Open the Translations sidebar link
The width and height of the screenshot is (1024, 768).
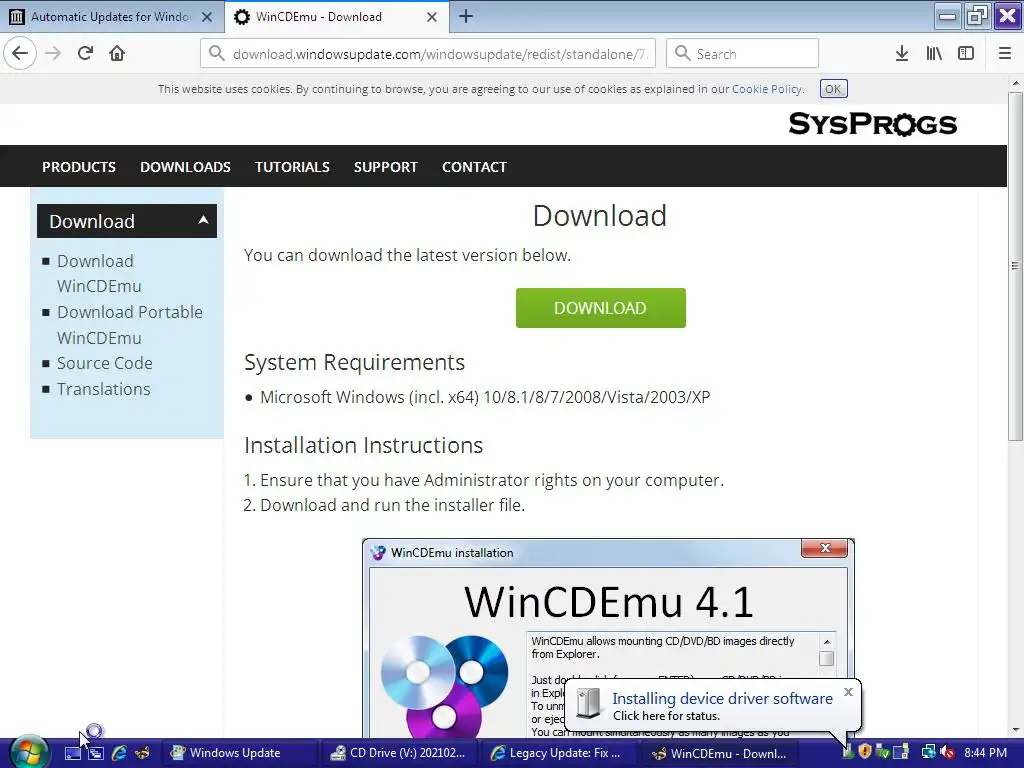point(103,389)
